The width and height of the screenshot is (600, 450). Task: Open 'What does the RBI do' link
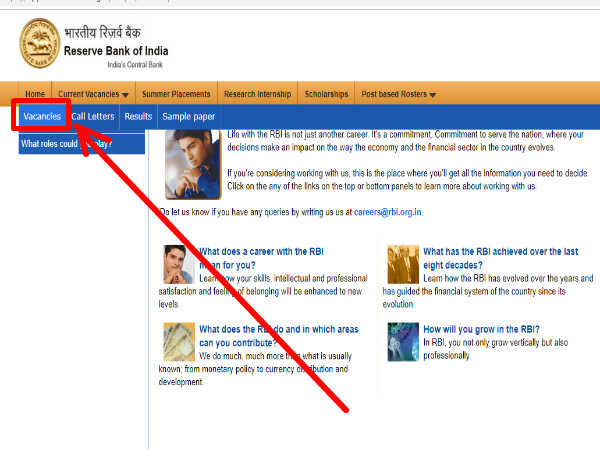(279, 336)
